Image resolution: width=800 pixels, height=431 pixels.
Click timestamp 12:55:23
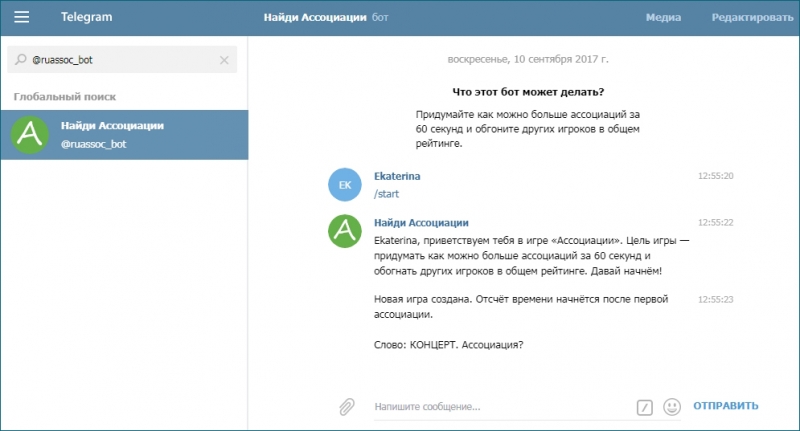pyautogui.click(x=715, y=299)
